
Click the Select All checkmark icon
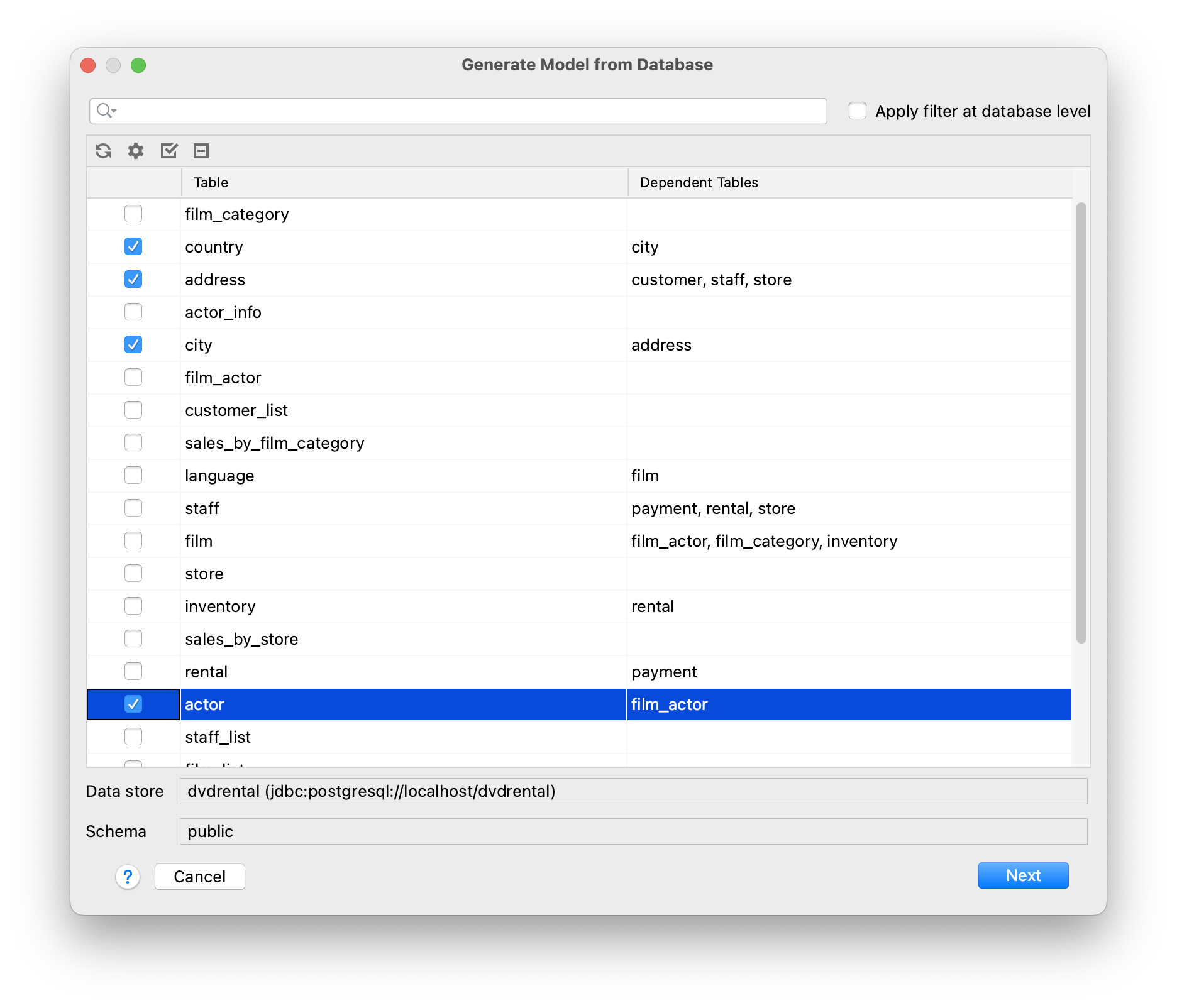169,151
